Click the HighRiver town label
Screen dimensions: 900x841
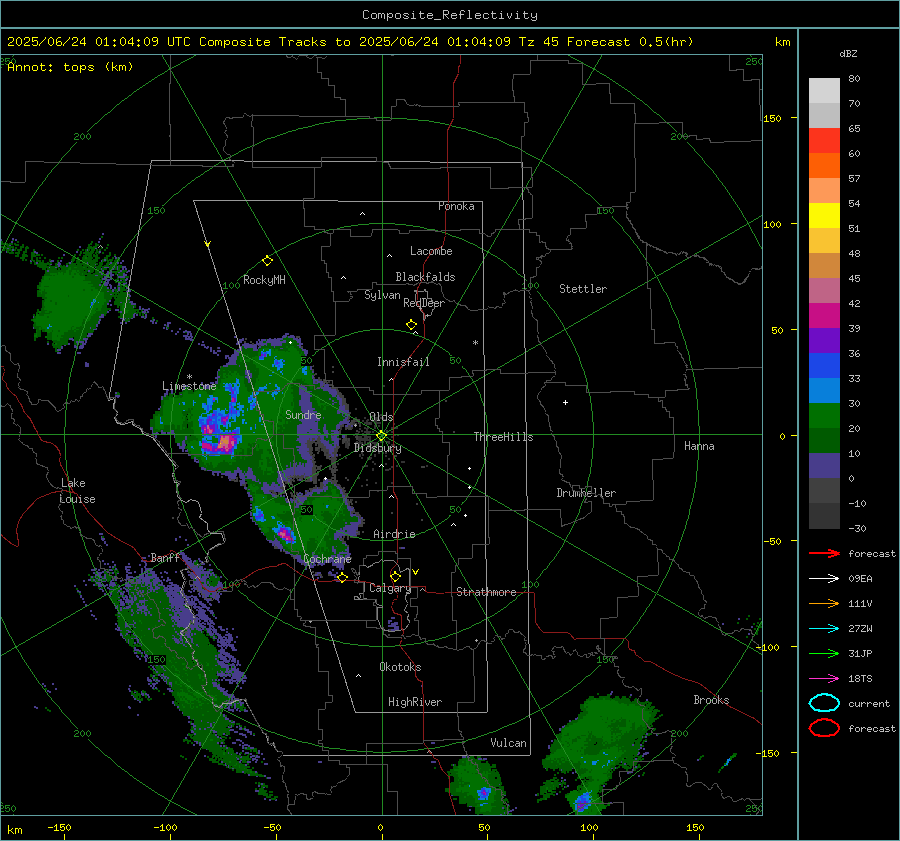coord(415,702)
